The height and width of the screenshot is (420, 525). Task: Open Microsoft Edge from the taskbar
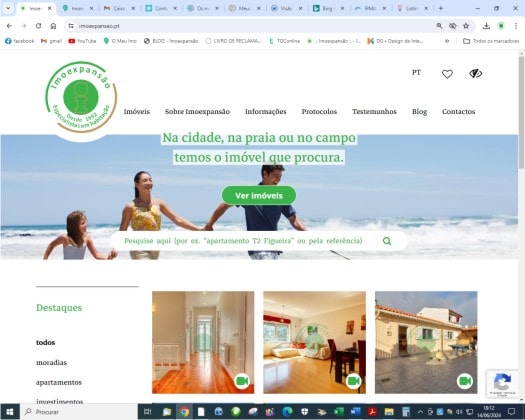[287, 412]
